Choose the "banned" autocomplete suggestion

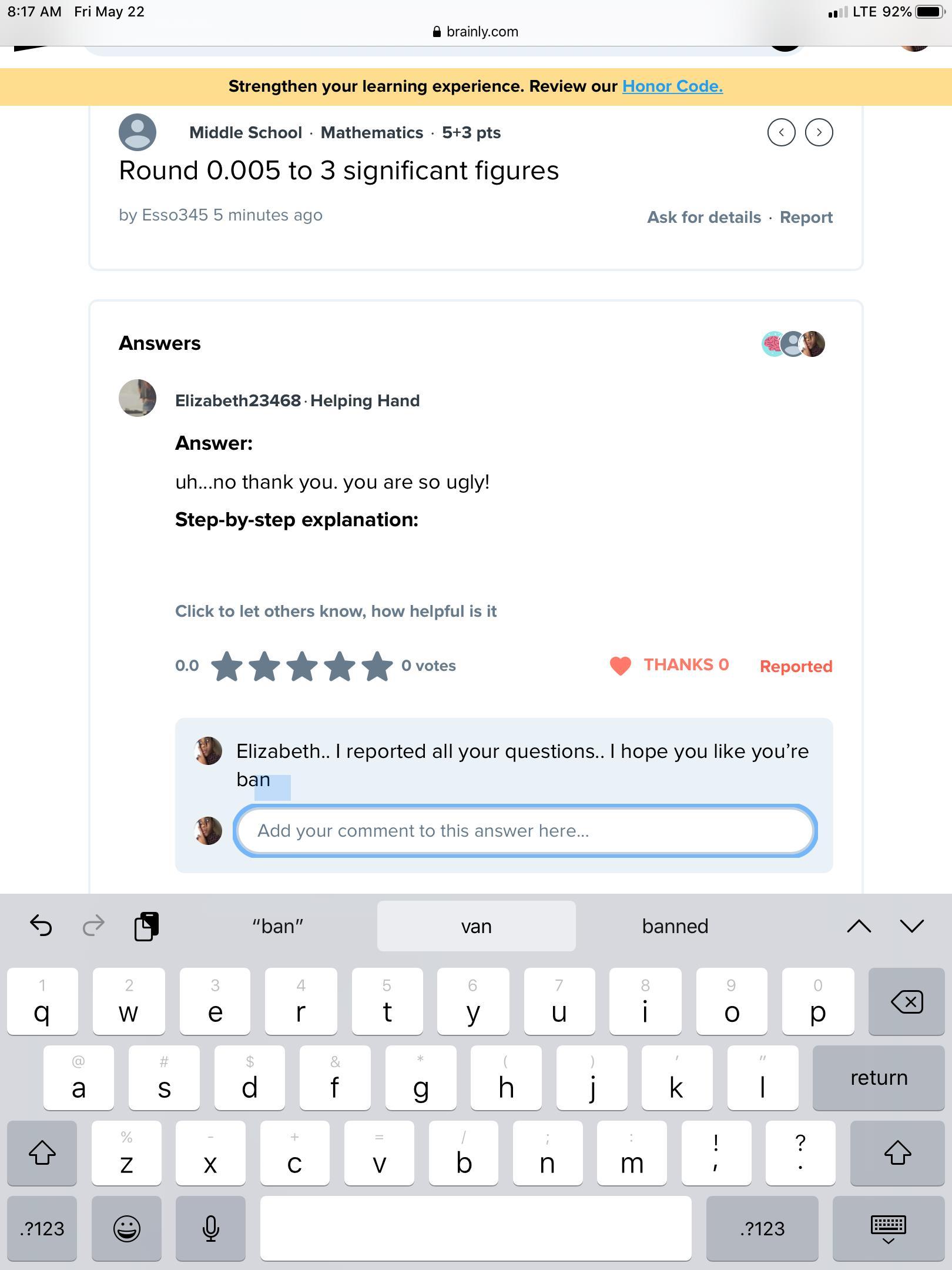click(x=675, y=926)
